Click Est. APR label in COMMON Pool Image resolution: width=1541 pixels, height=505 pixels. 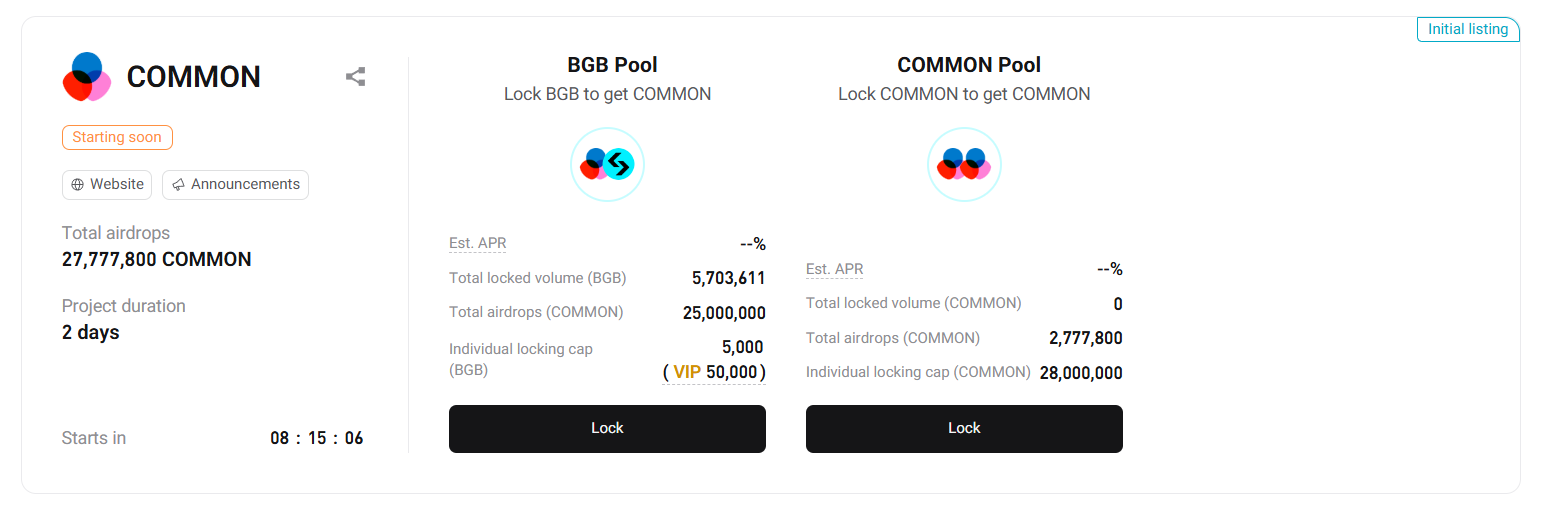coord(834,269)
